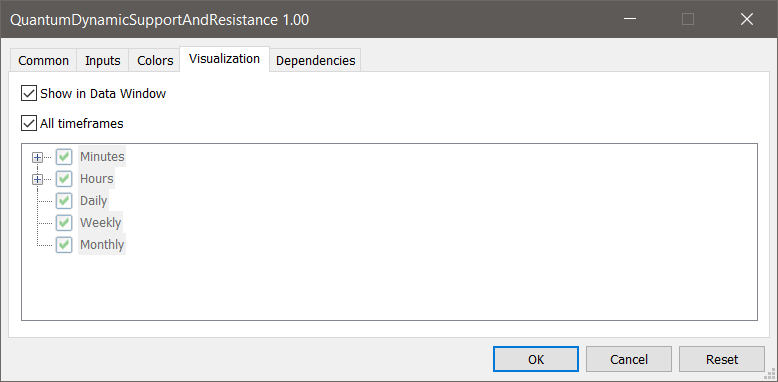Expand the Minutes tree node
Viewport: 778px width, 382px height.
37,158
